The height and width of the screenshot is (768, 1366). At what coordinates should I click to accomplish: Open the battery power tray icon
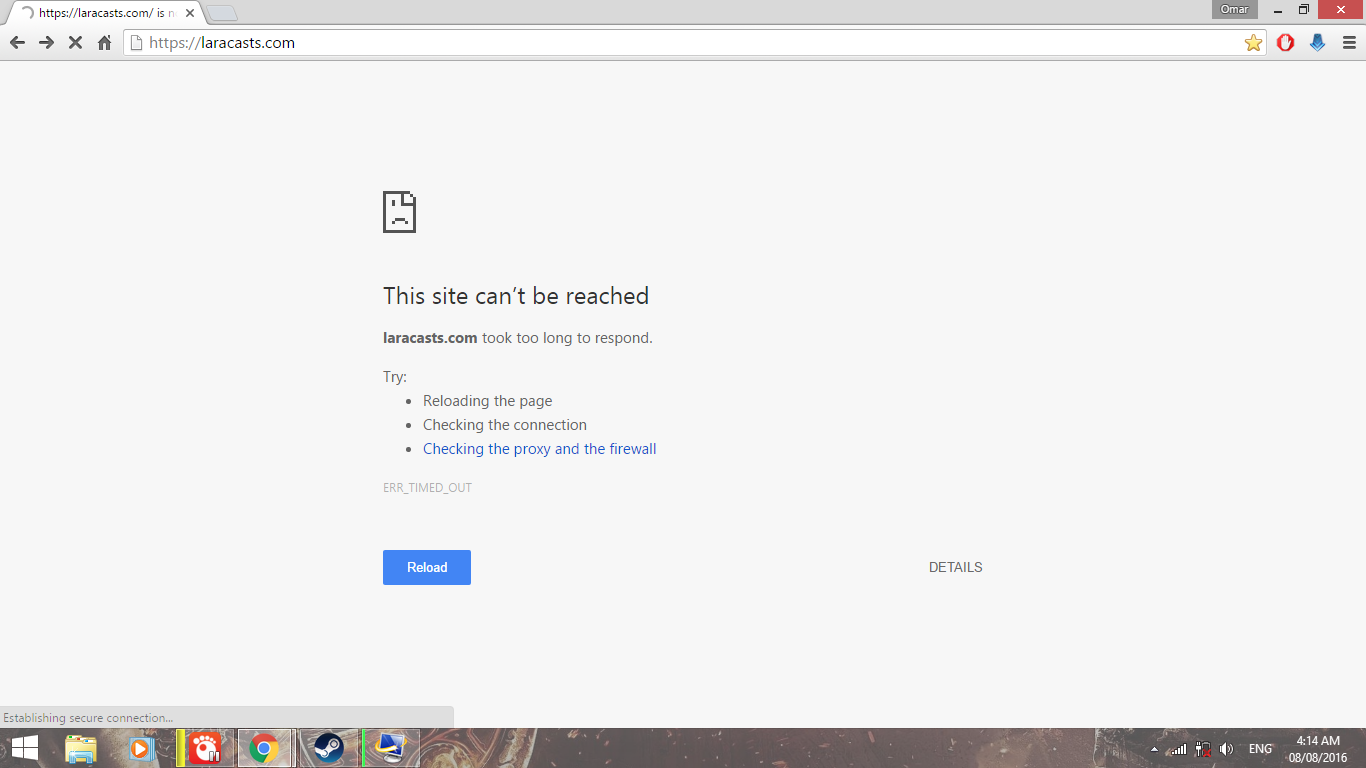point(1203,749)
